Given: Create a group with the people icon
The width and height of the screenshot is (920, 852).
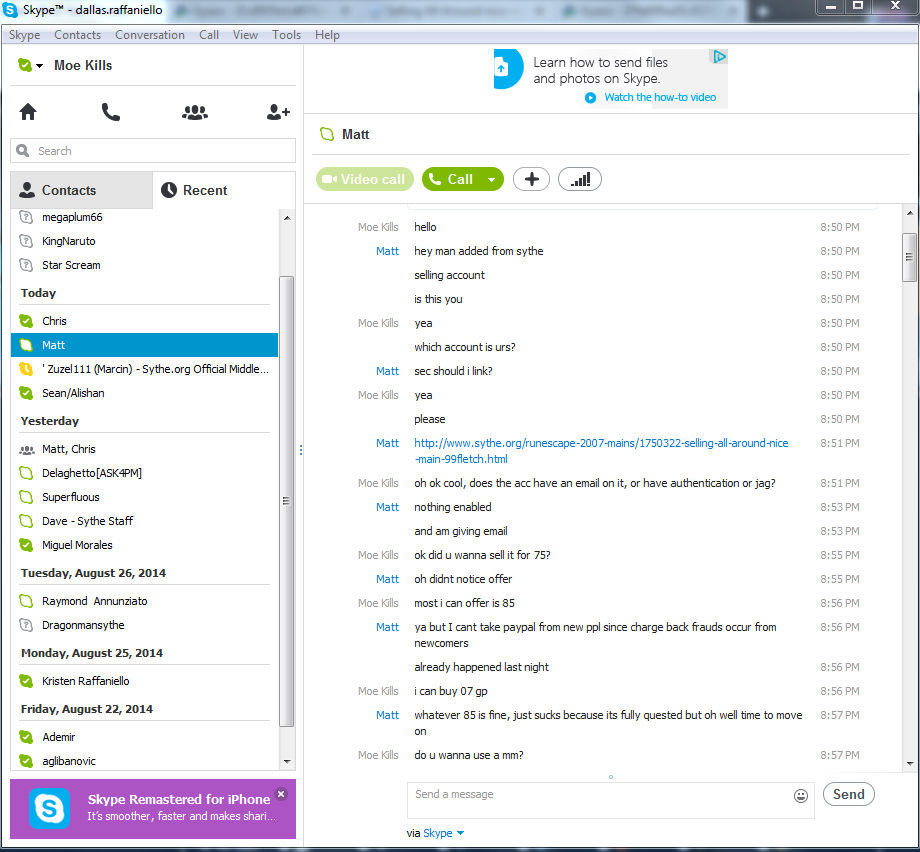Looking at the screenshot, I should tap(195, 112).
